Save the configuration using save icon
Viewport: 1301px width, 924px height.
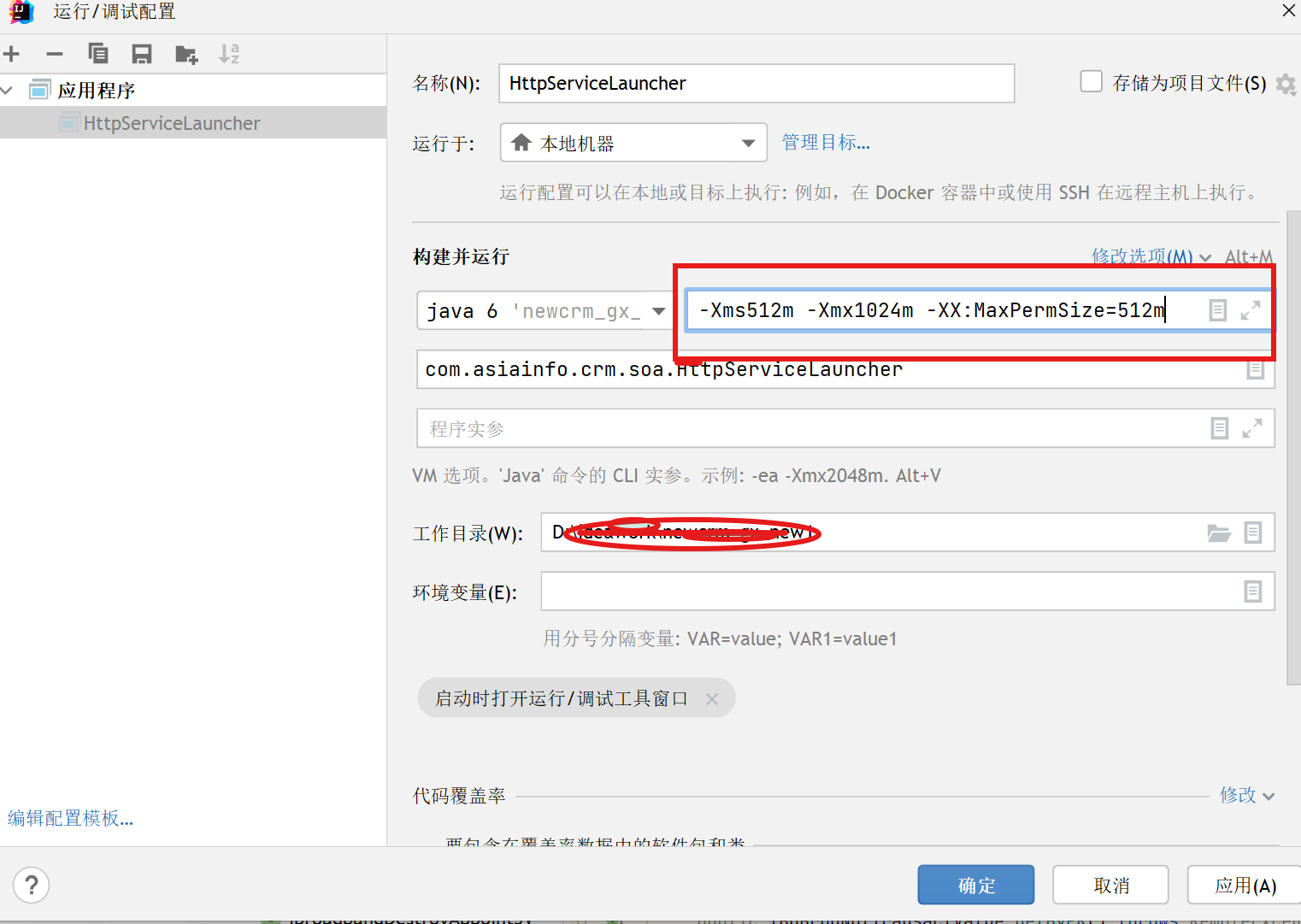[142, 53]
